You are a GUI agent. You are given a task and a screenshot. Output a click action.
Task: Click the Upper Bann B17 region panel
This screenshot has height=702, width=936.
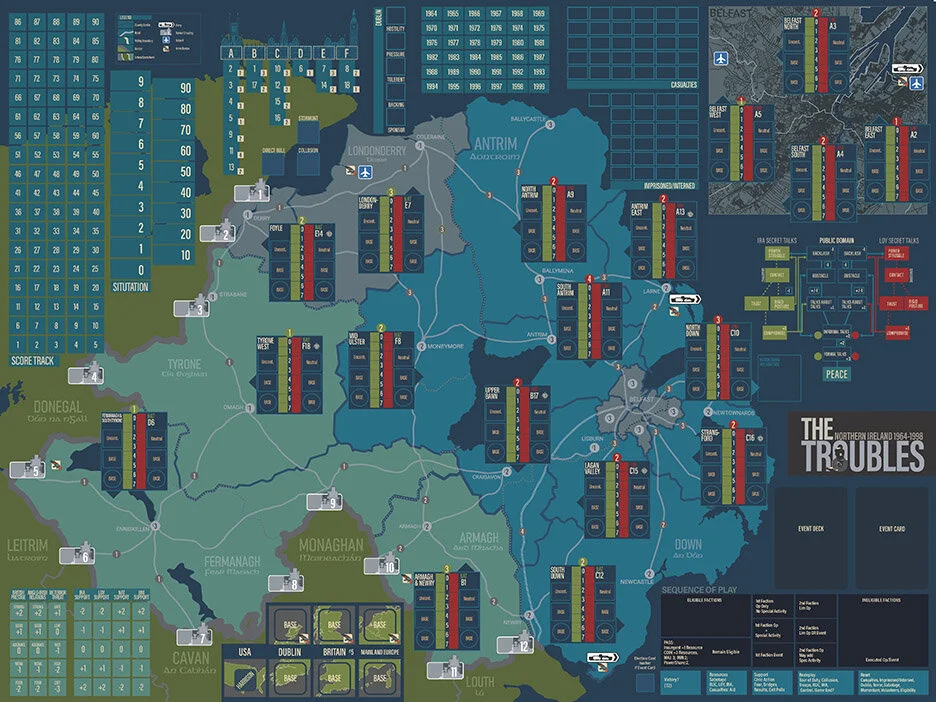pos(518,425)
